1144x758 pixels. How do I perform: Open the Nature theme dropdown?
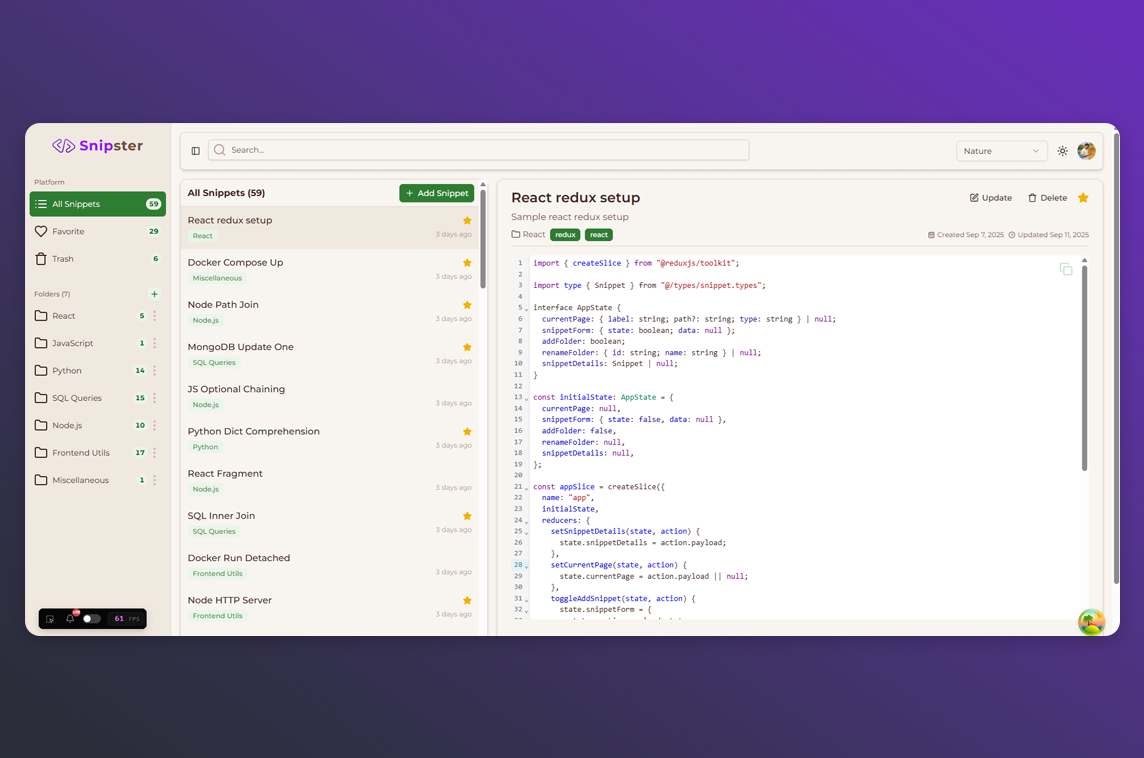coord(1001,151)
